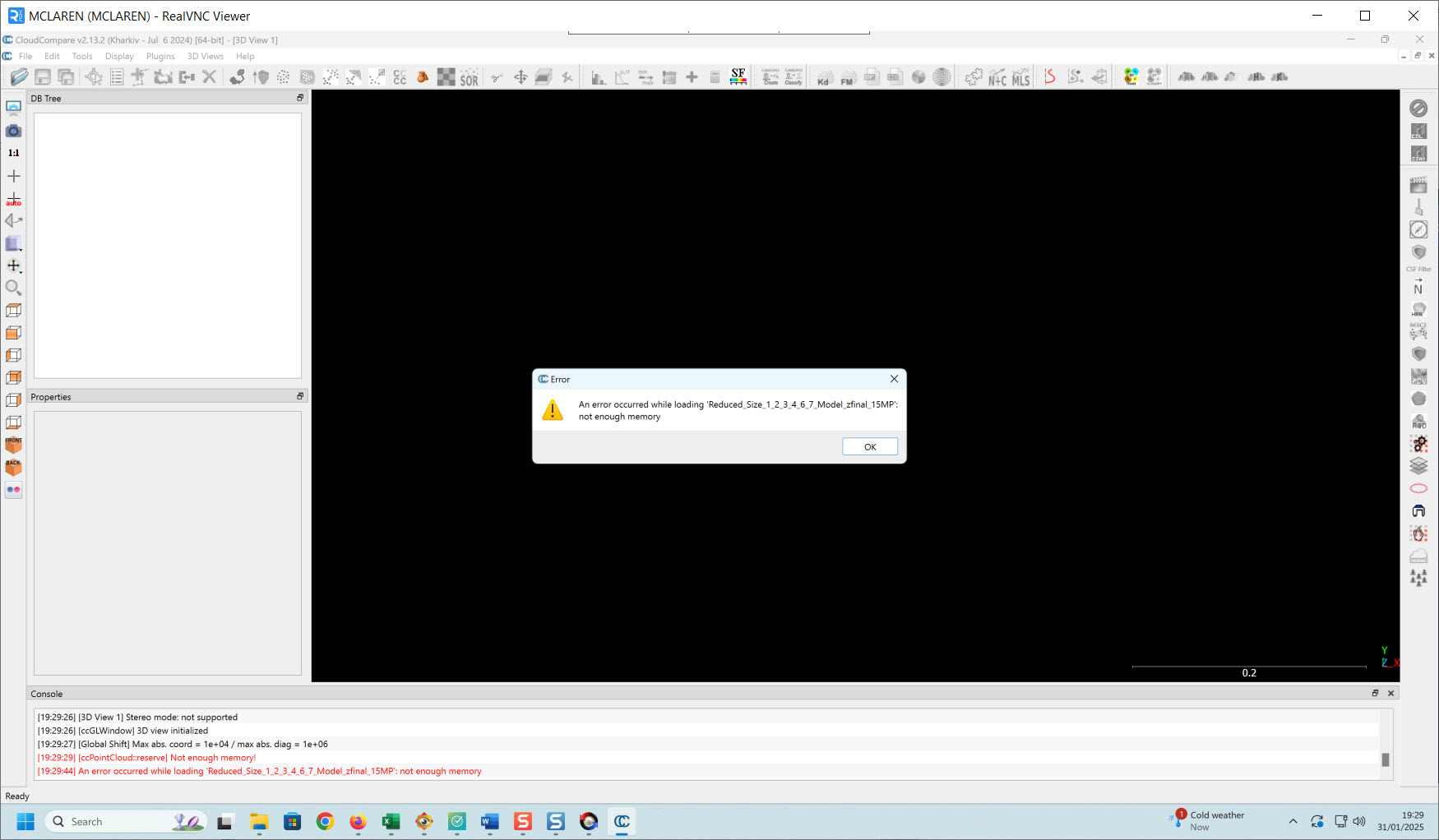
Task: Toggle auto pick rotation center
Action: [x=14, y=199]
